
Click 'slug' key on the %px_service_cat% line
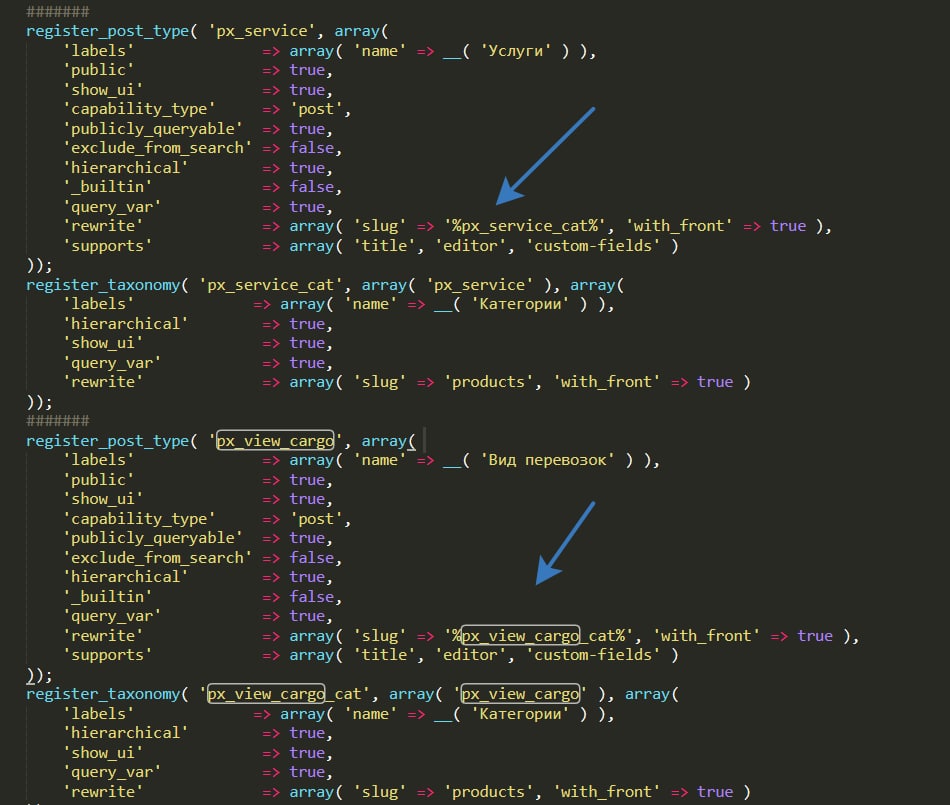pos(380,227)
